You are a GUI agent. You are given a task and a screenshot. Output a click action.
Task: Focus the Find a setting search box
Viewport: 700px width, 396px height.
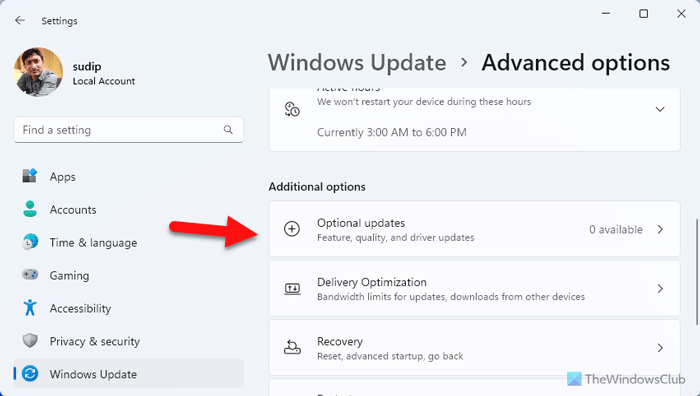click(x=129, y=130)
